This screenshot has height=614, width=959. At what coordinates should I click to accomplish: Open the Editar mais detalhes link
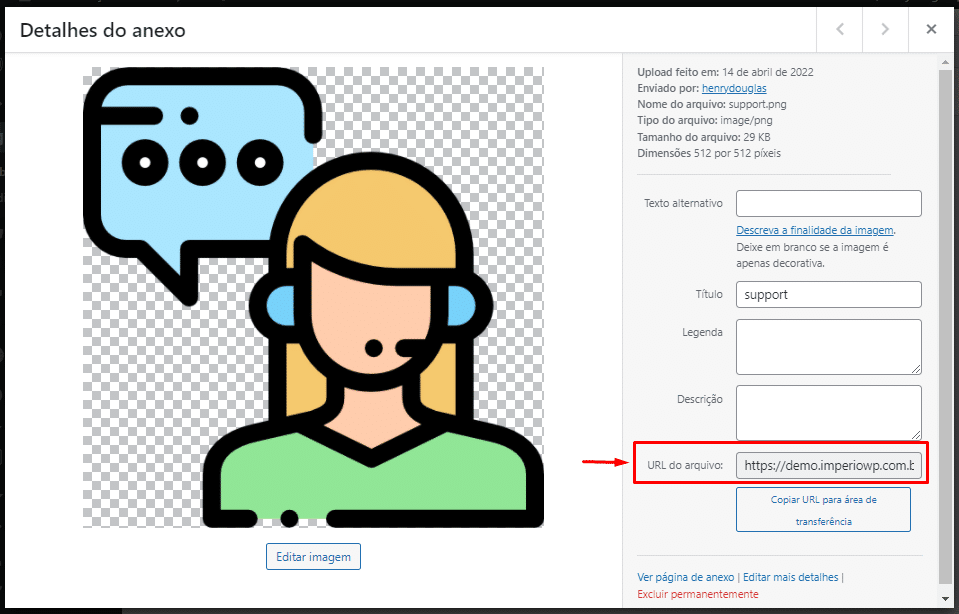pyautogui.click(x=791, y=577)
